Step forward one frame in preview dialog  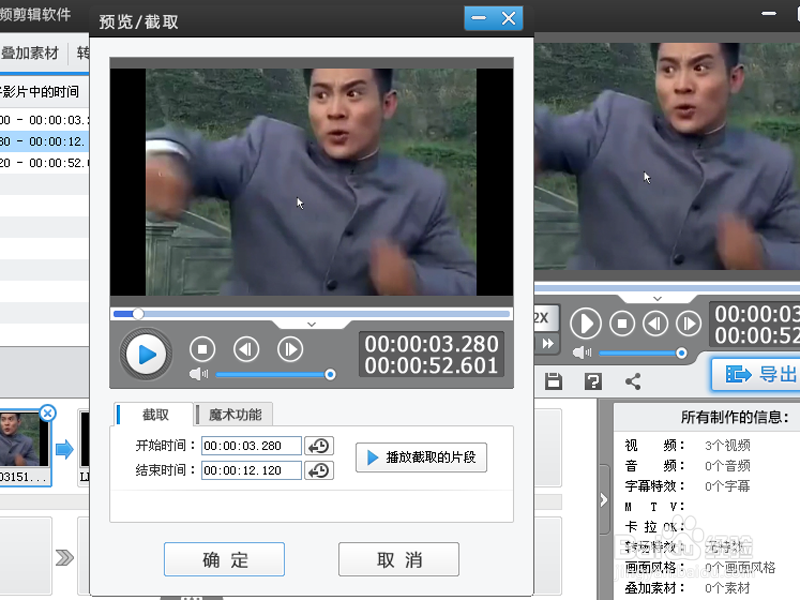click(x=290, y=349)
